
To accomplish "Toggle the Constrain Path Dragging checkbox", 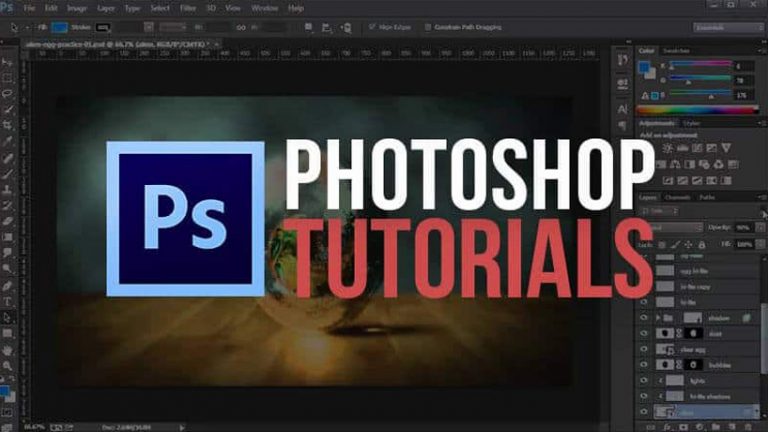I will (428, 27).
